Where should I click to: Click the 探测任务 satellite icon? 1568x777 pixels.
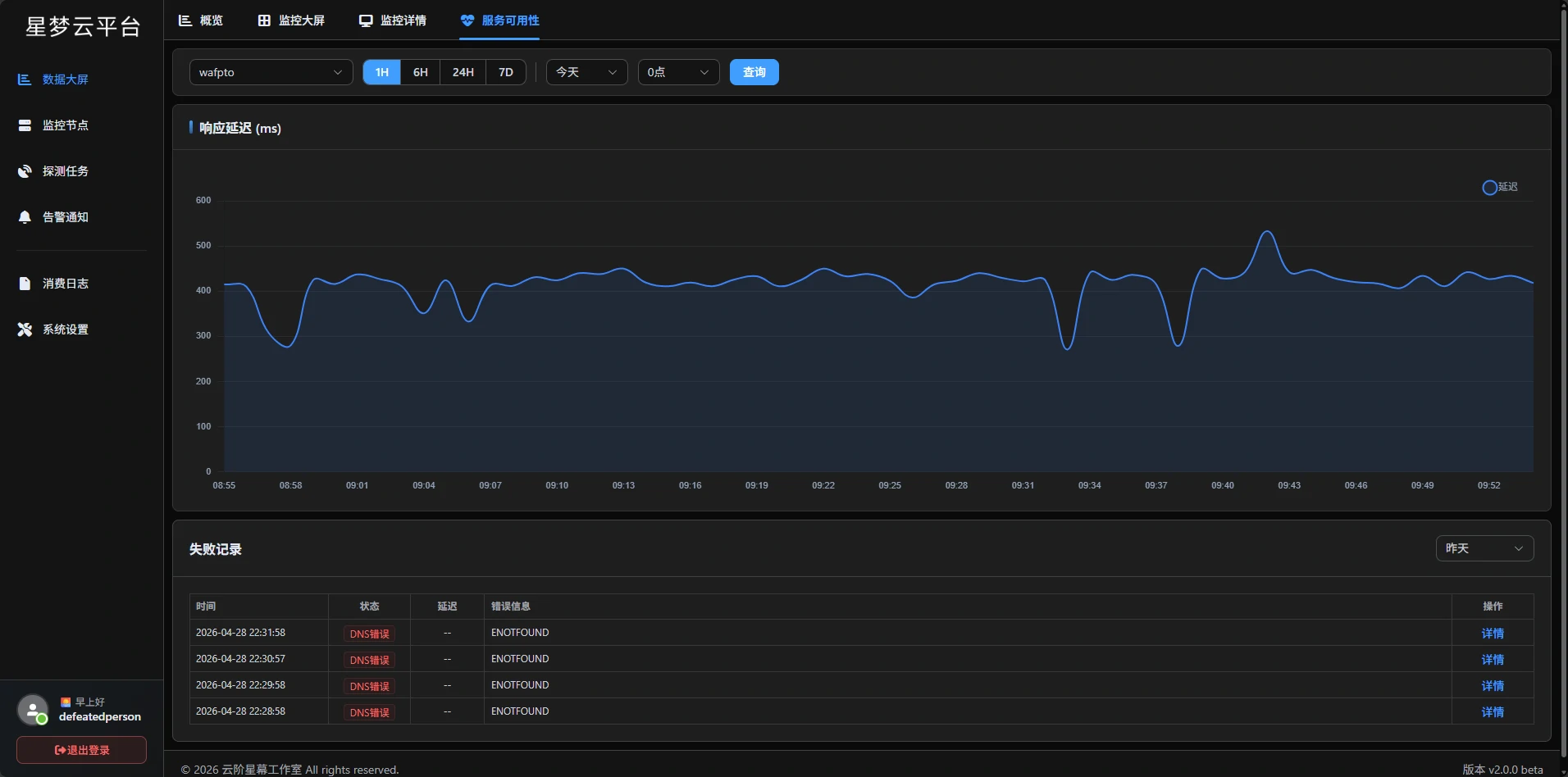coord(25,171)
